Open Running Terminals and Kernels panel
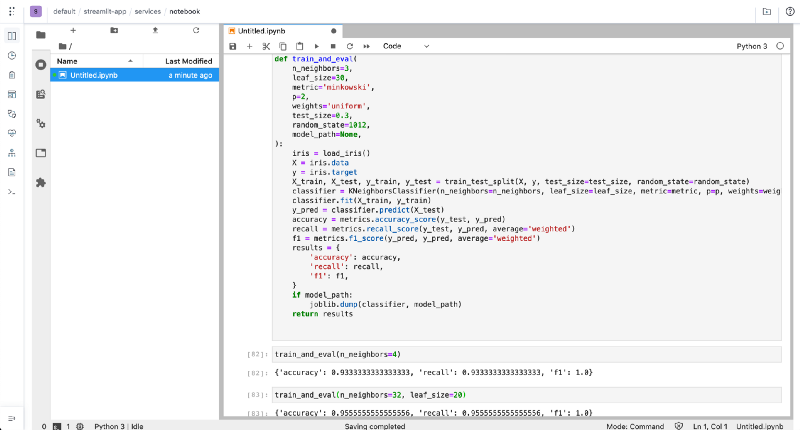This screenshot has width=800, height=430. [41, 65]
